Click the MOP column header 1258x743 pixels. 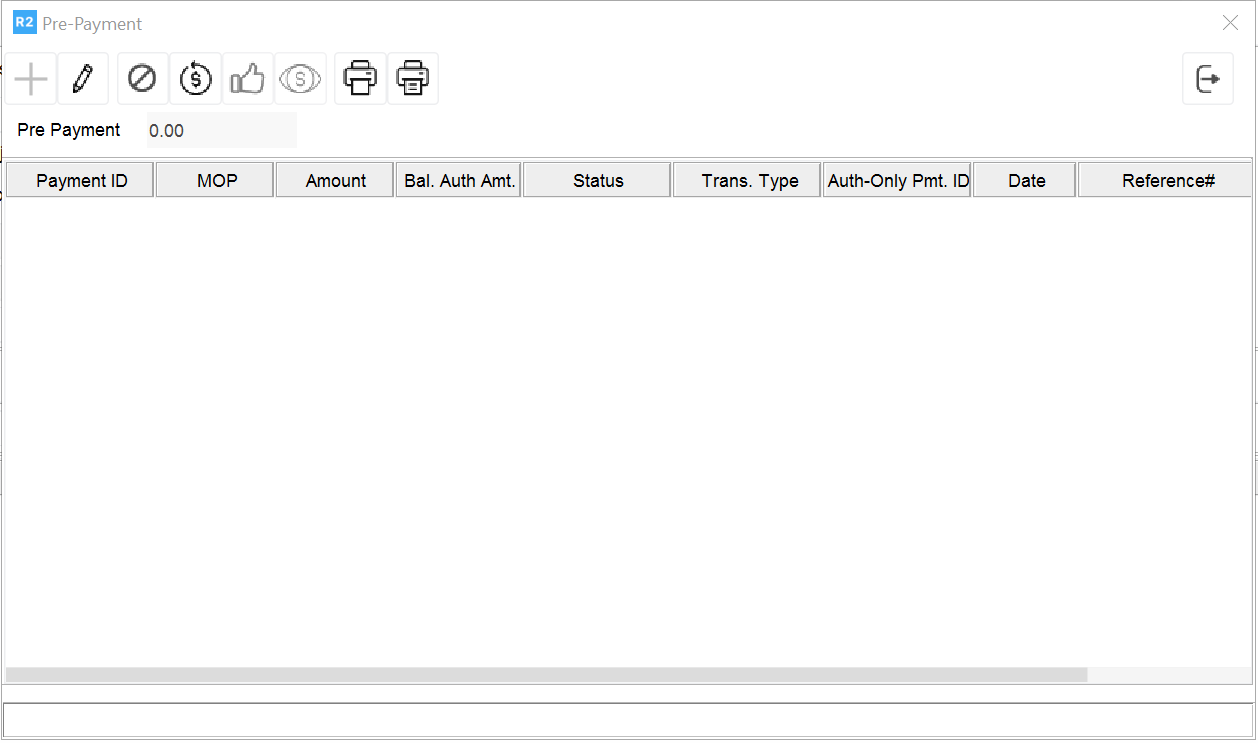[x=216, y=181]
